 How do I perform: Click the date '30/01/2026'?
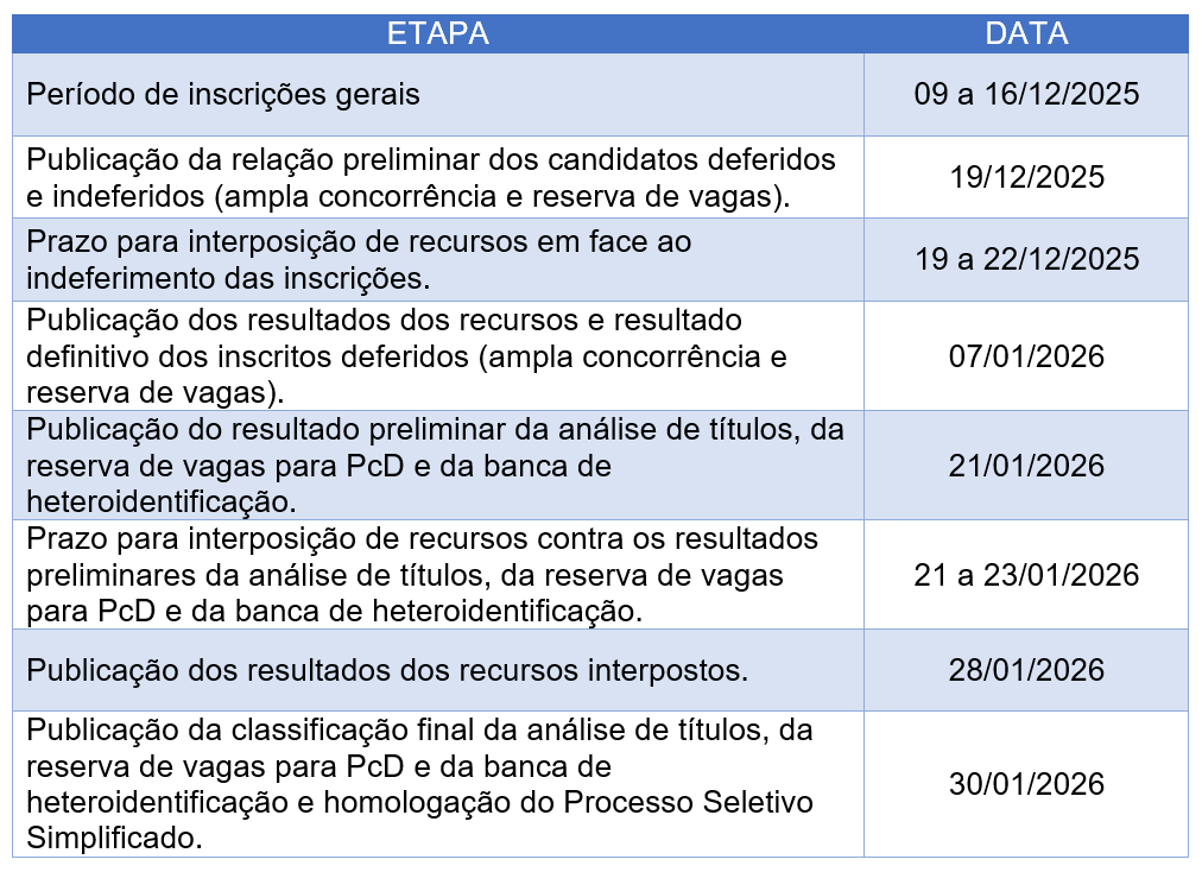tap(1026, 784)
